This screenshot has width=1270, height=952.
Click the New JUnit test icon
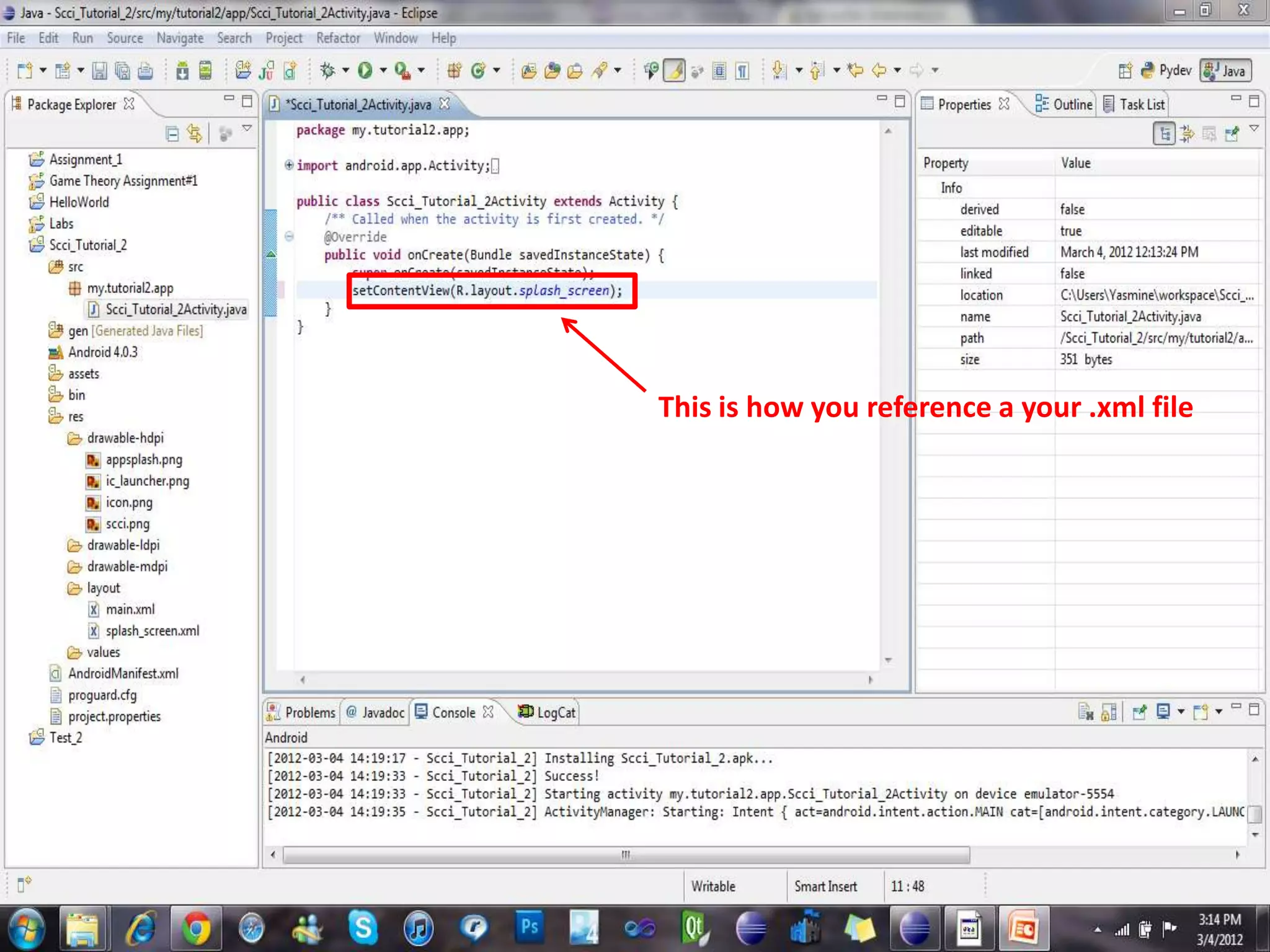click(267, 71)
